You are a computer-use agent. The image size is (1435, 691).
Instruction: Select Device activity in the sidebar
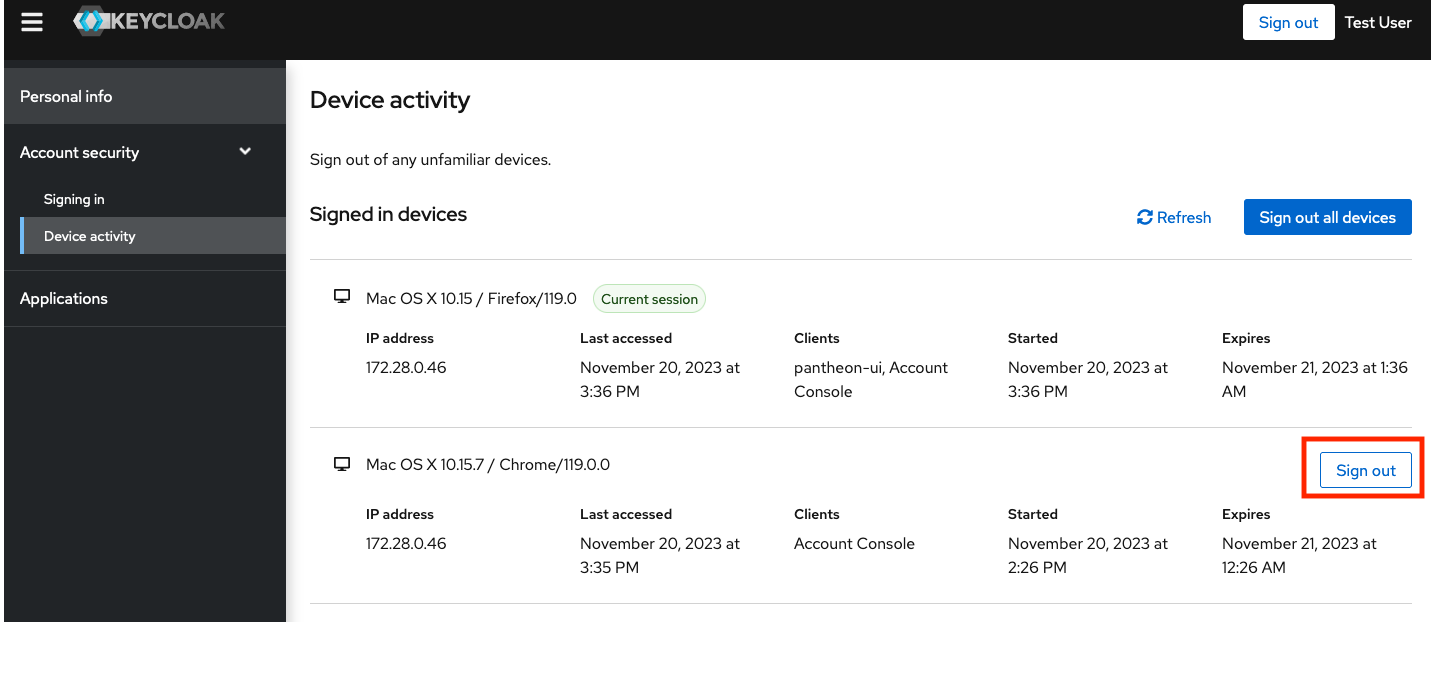coord(90,237)
